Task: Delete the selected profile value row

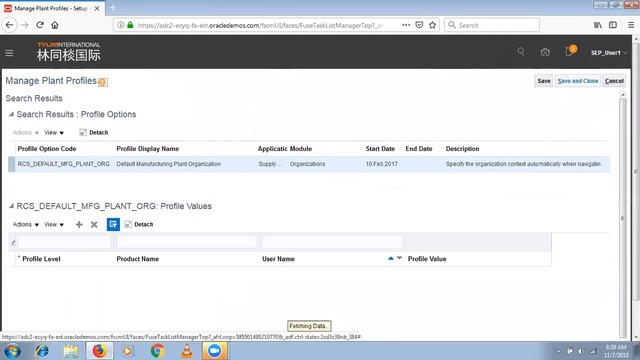Action: click(94, 224)
